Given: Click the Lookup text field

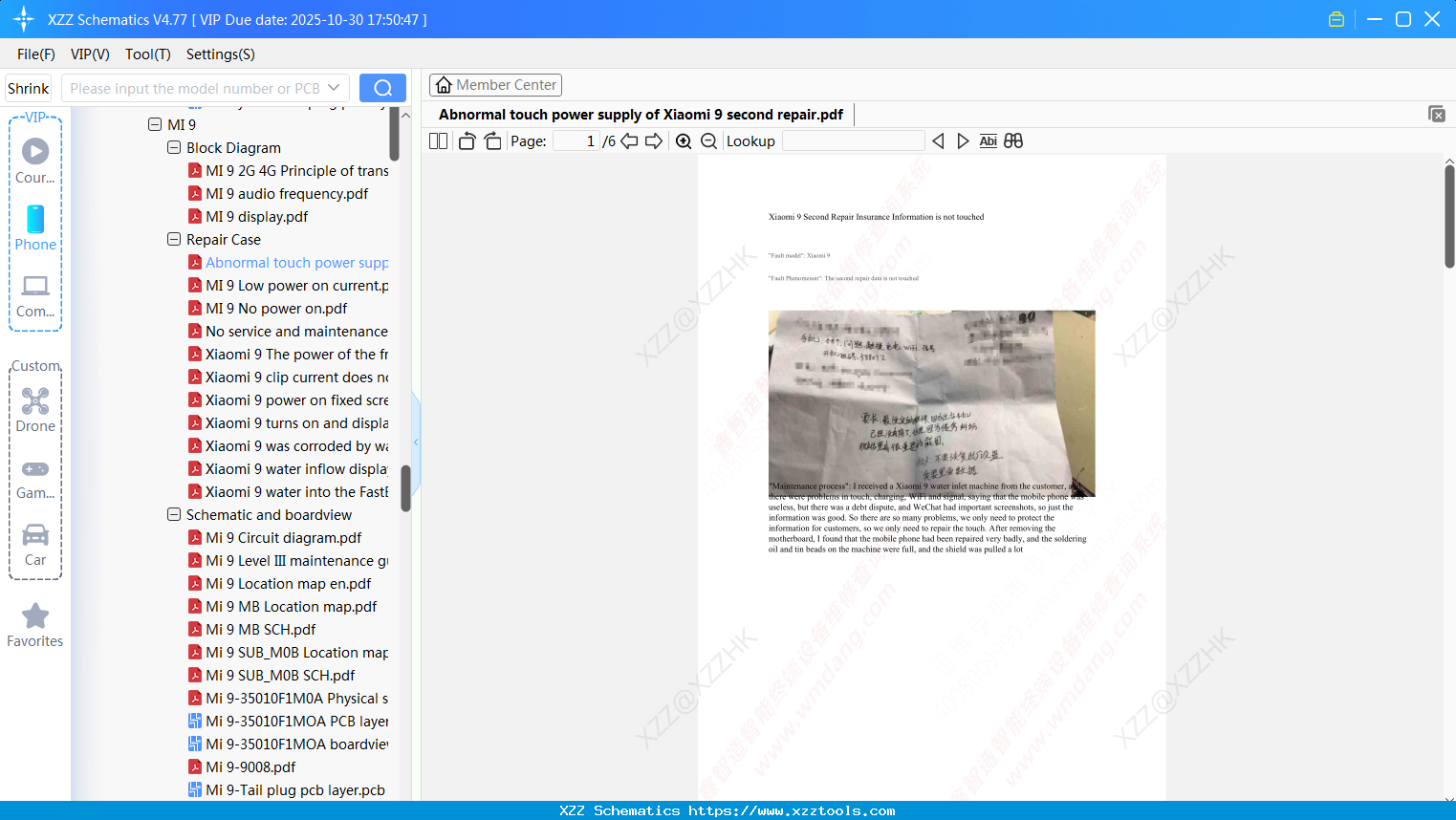Looking at the screenshot, I should point(853,141).
